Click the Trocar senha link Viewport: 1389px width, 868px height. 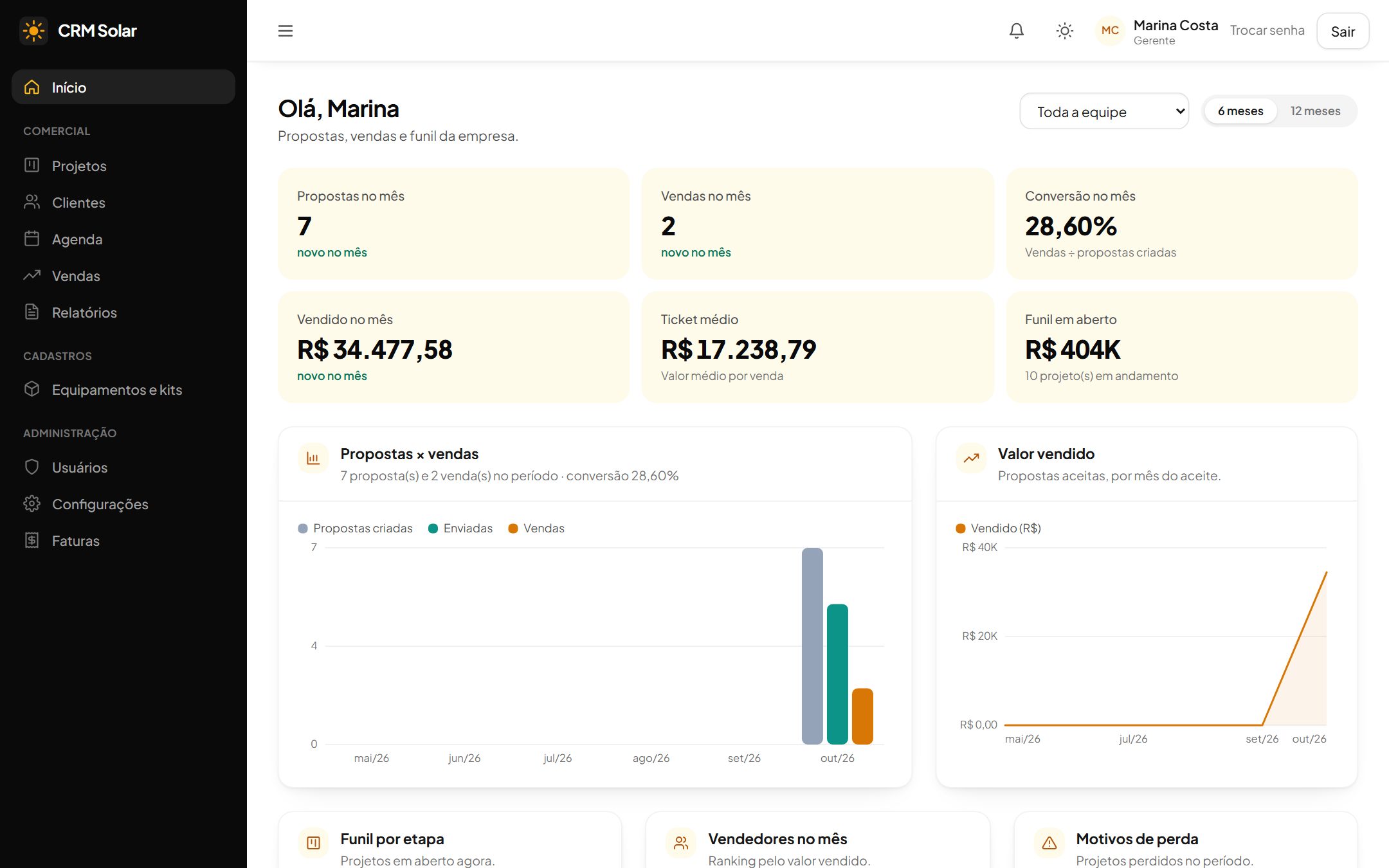tap(1267, 31)
